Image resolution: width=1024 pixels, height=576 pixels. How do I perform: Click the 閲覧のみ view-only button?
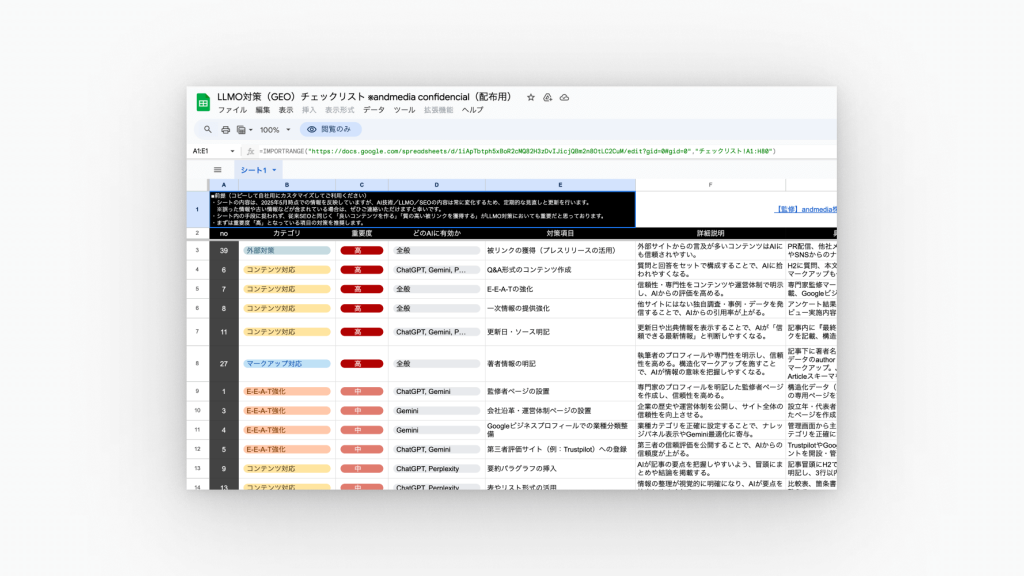click(331, 130)
